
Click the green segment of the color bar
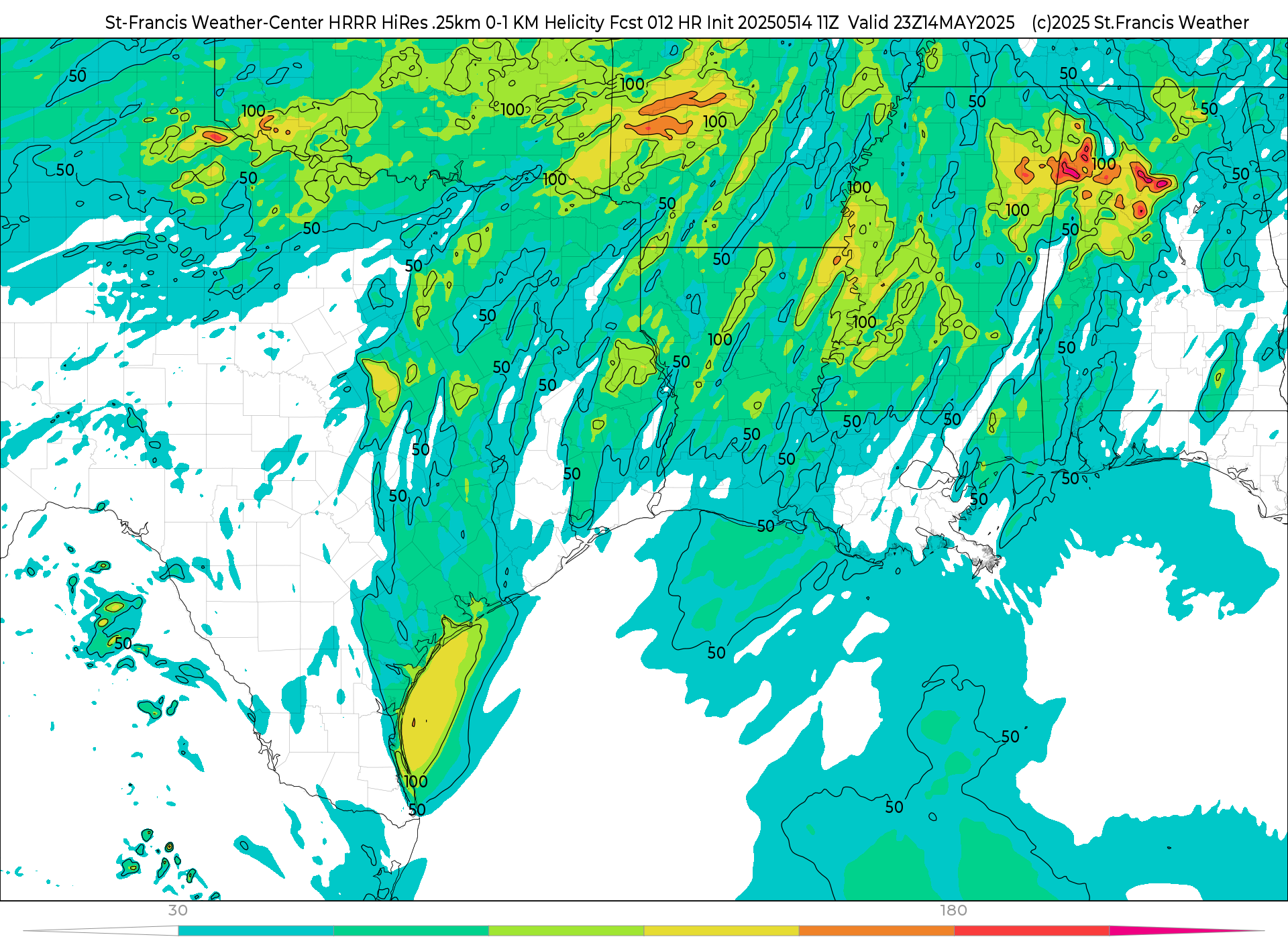tap(411, 931)
